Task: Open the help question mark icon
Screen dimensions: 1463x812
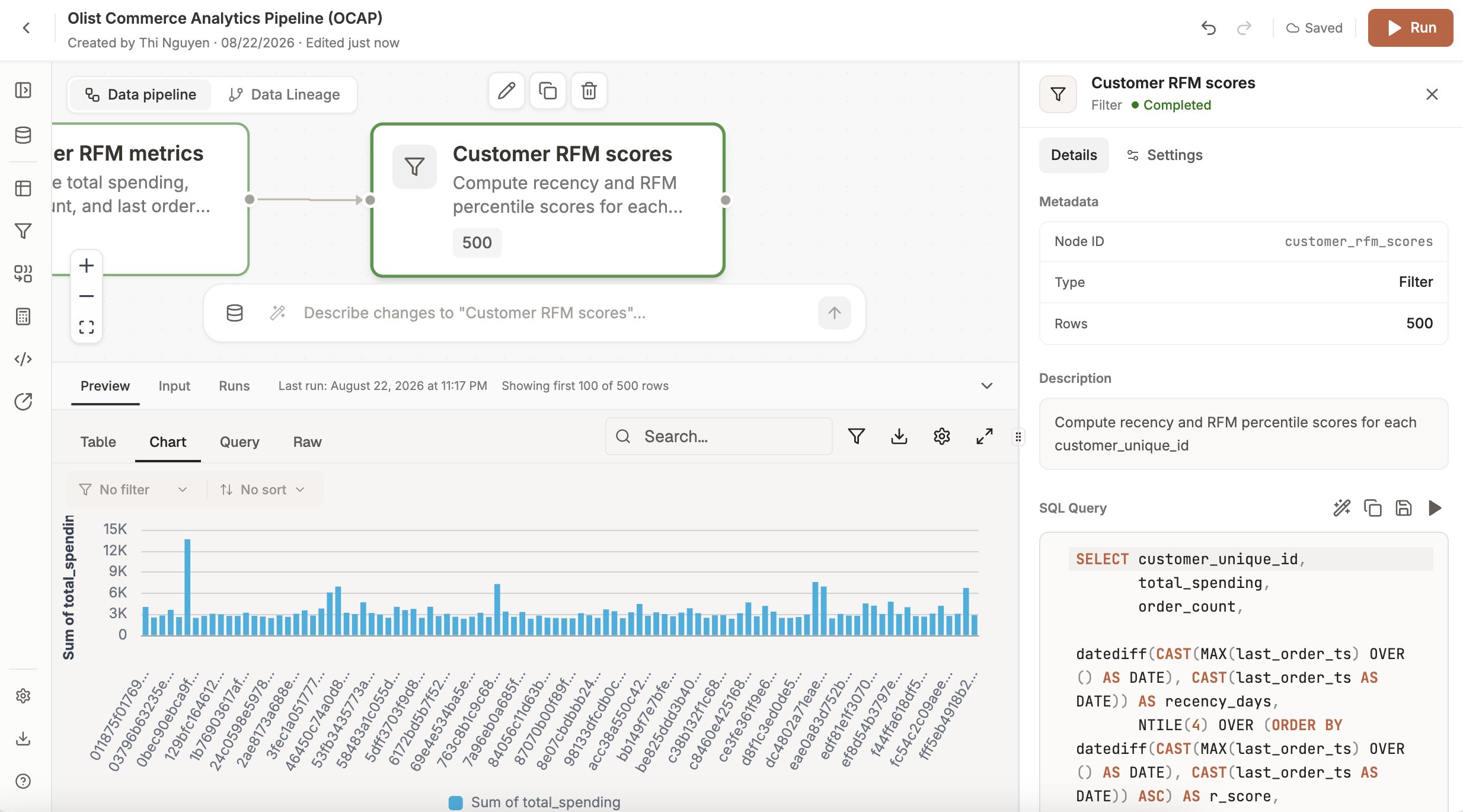Action: [23, 781]
